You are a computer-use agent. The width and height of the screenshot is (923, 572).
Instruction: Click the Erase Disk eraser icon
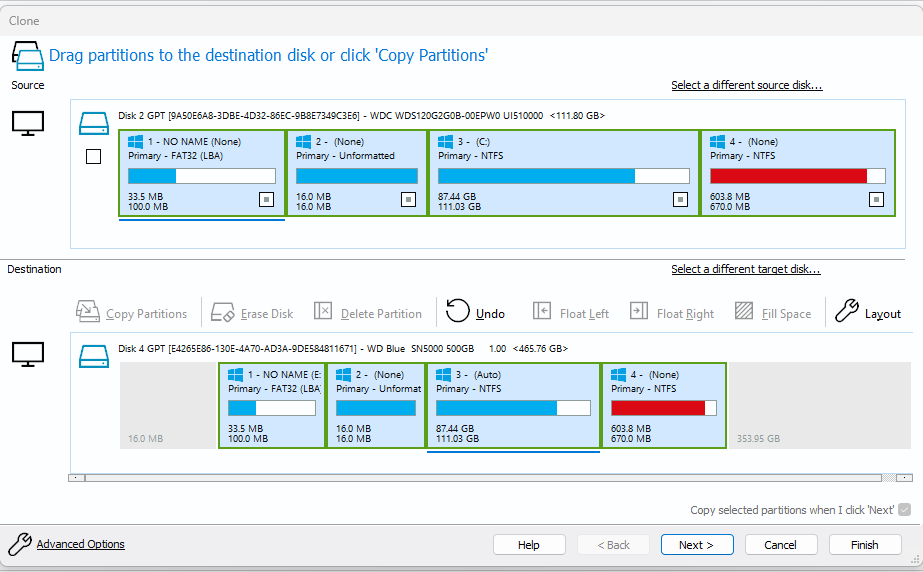[x=223, y=312]
